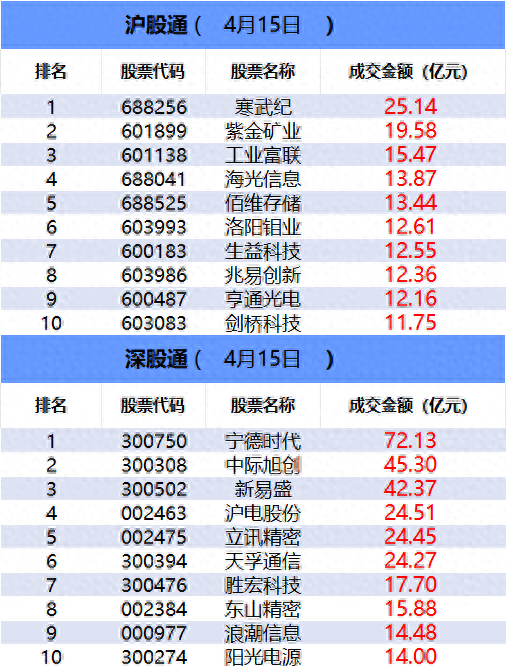
Task: Select 新易盛 stock name
Action: 263,489
